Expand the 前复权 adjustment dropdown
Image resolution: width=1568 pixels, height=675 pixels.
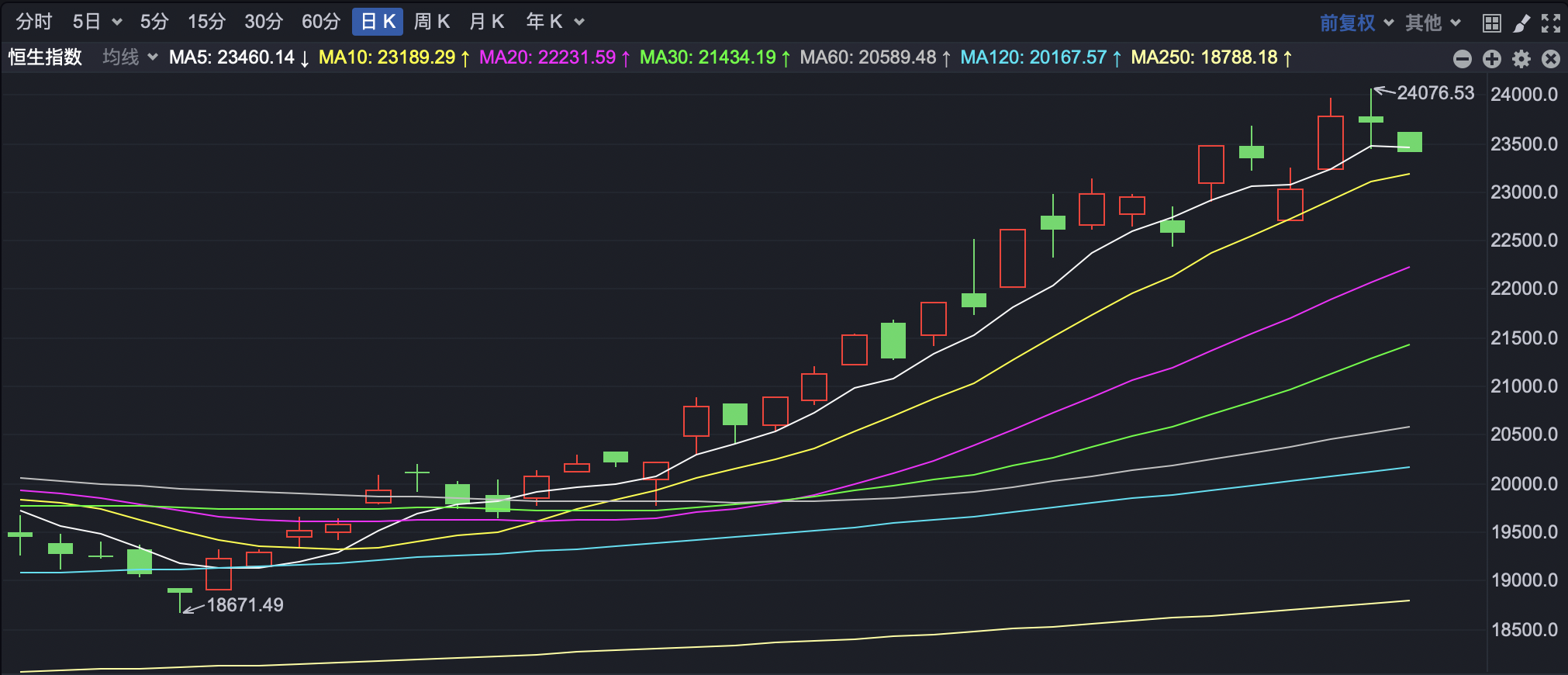tap(1356, 23)
